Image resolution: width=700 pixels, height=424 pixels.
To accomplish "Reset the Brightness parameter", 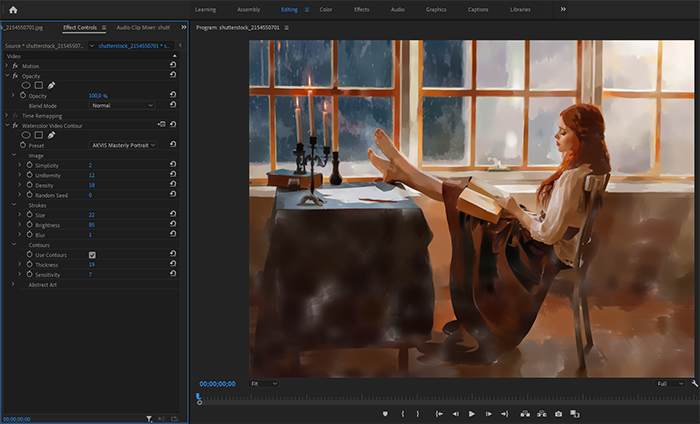I will 173,224.
